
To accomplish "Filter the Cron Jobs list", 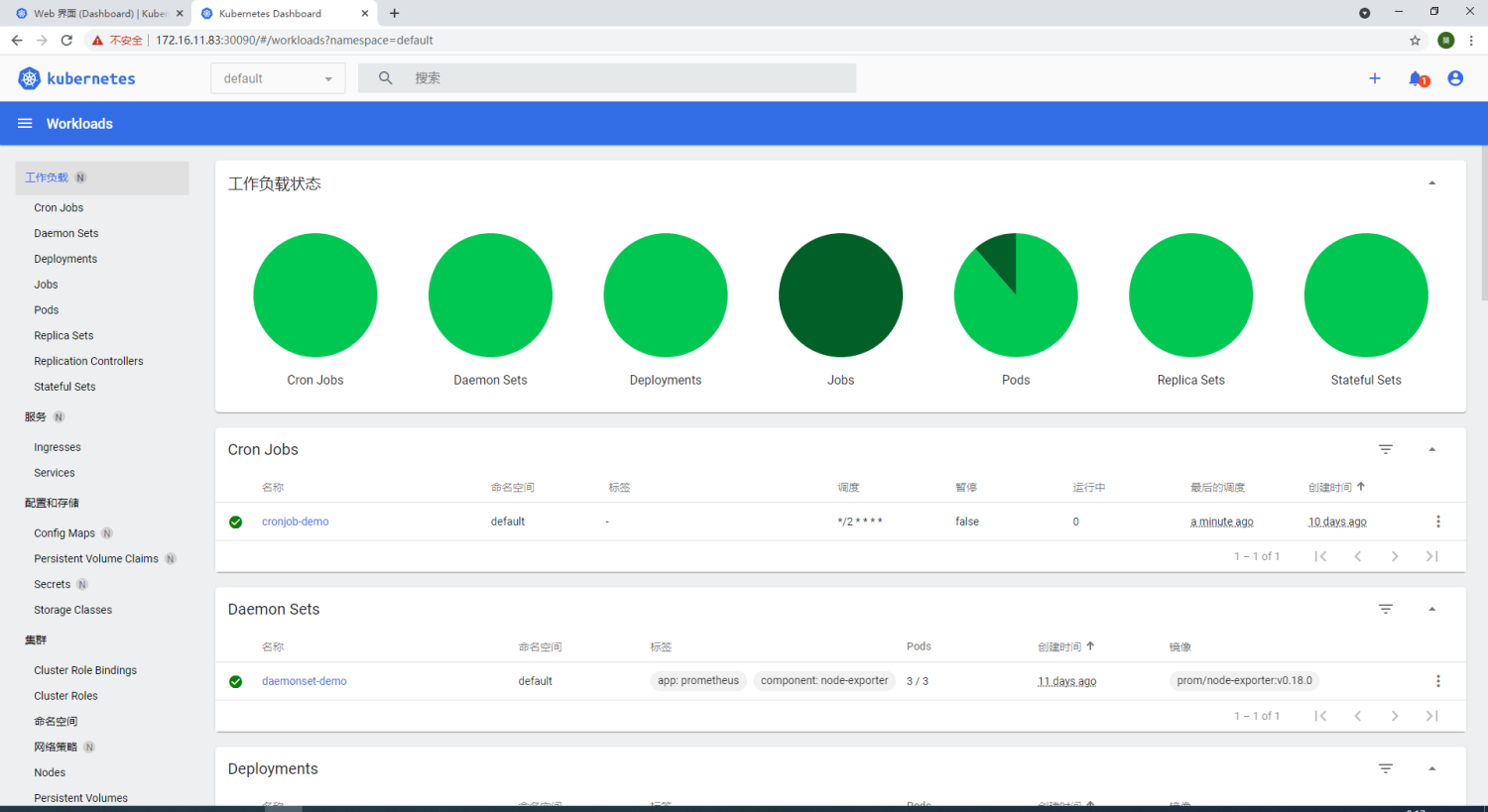I will 1386,449.
